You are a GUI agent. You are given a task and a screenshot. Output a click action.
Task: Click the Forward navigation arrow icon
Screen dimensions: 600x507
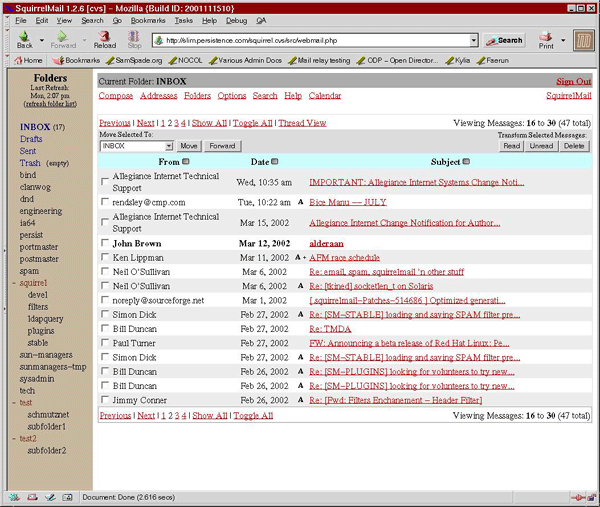[x=62, y=36]
